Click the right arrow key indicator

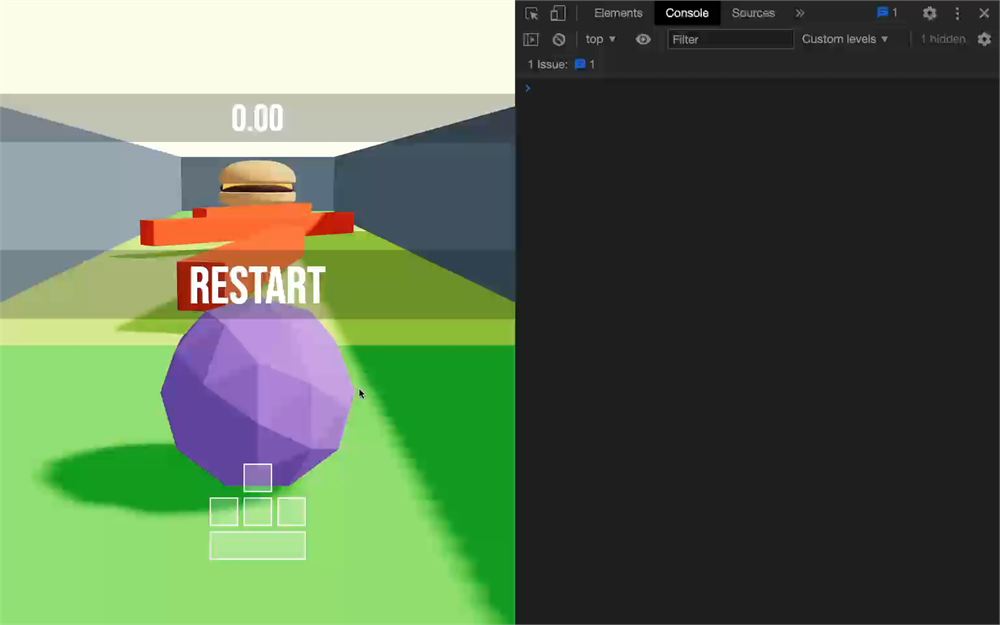point(291,511)
